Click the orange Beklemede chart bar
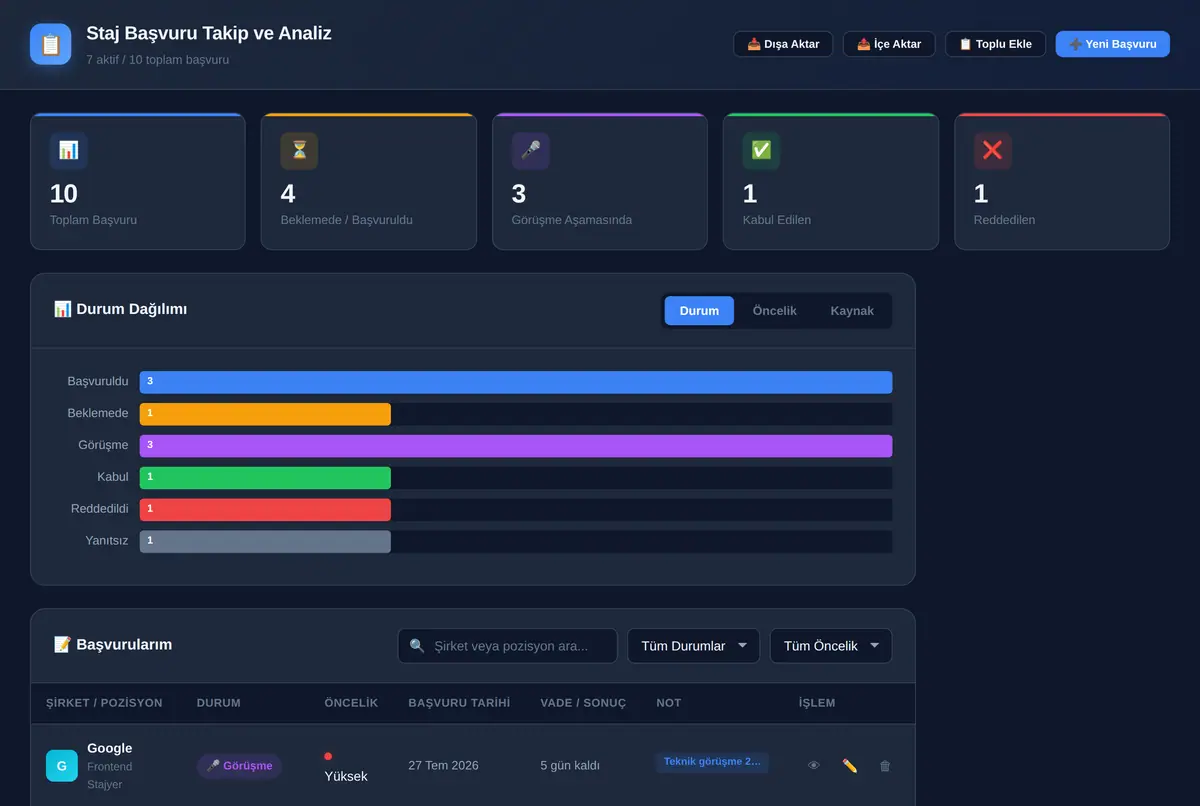Viewport: 1200px width, 806px height. click(x=265, y=414)
